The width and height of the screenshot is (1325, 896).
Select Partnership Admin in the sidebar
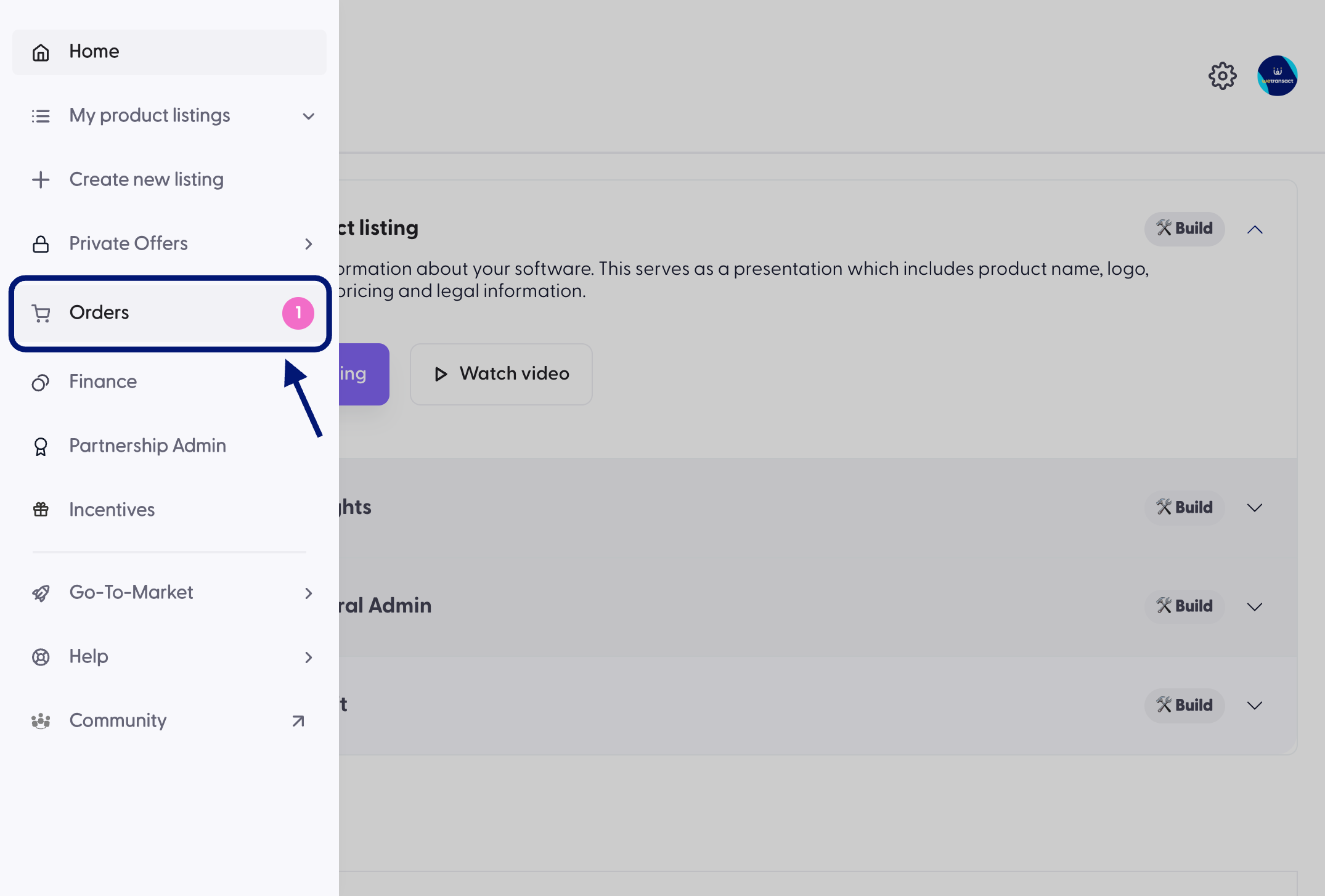pyautogui.click(x=169, y=446)
